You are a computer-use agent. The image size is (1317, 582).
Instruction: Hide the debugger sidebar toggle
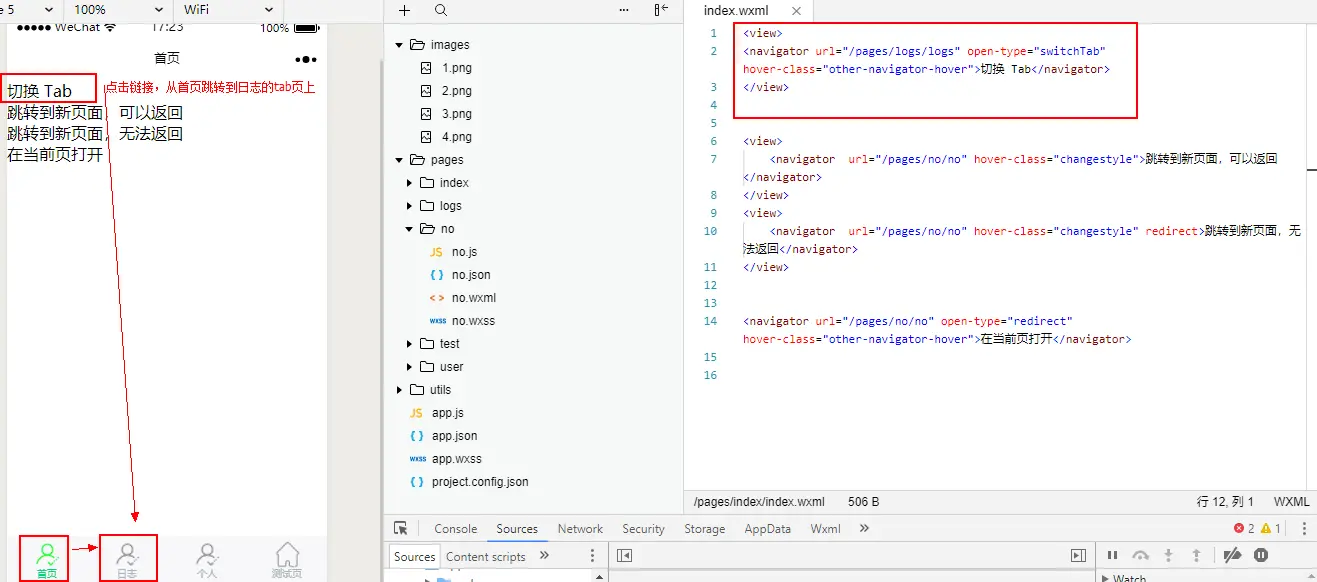click(1078, 556)
